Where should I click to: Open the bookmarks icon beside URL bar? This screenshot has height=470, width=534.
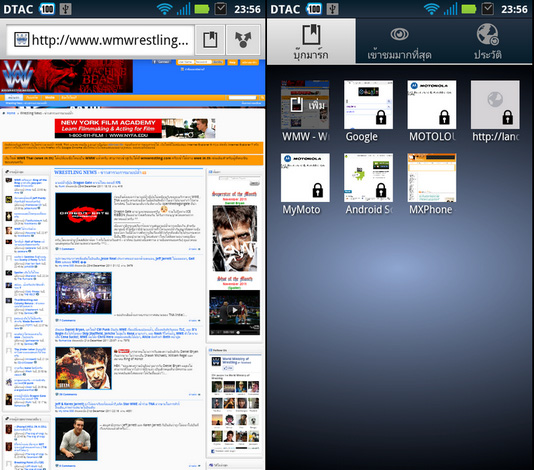pos(210,40)
